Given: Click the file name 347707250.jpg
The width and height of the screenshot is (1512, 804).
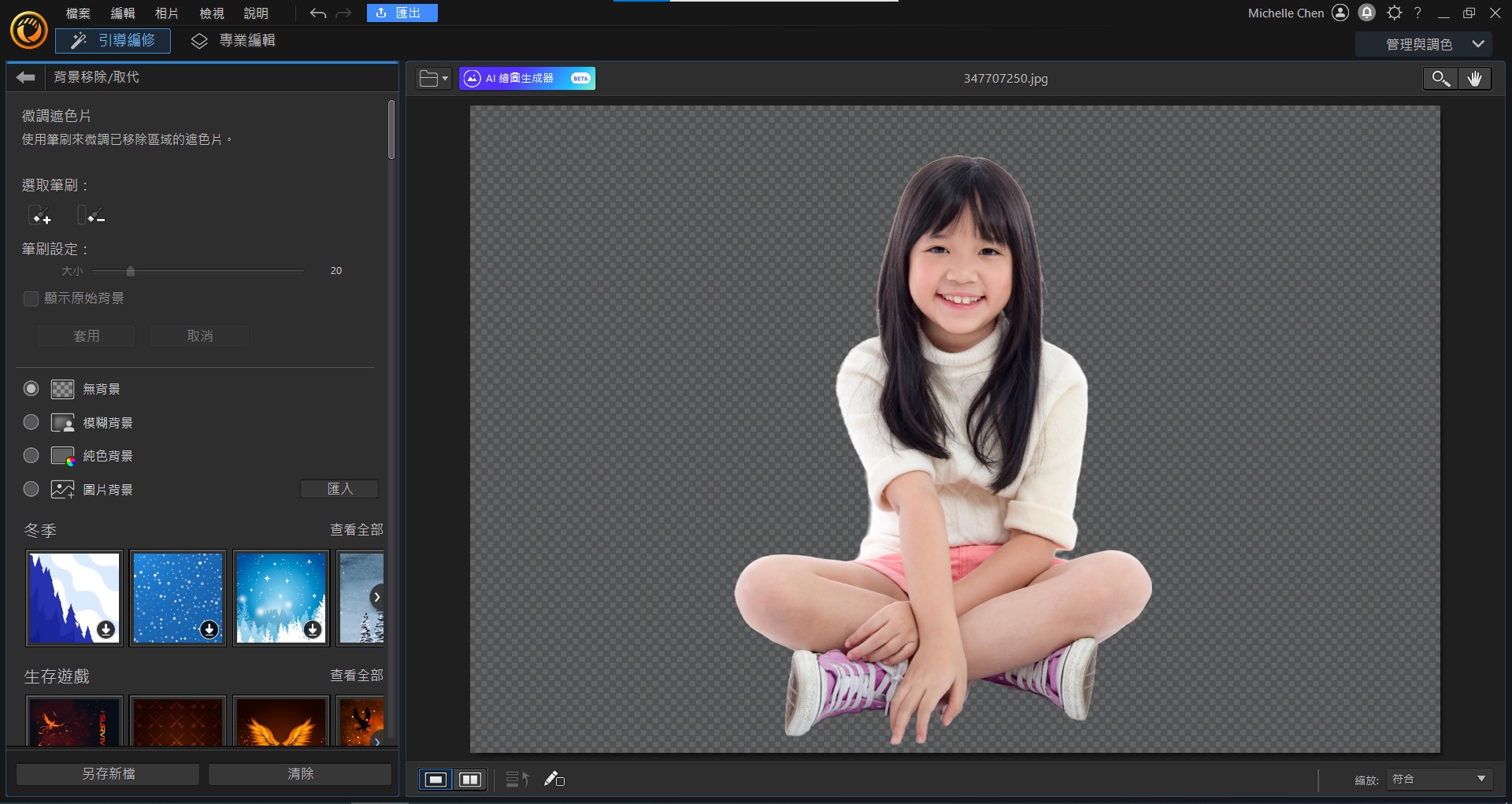Looking at the screenshot, I should point(1006,79).
